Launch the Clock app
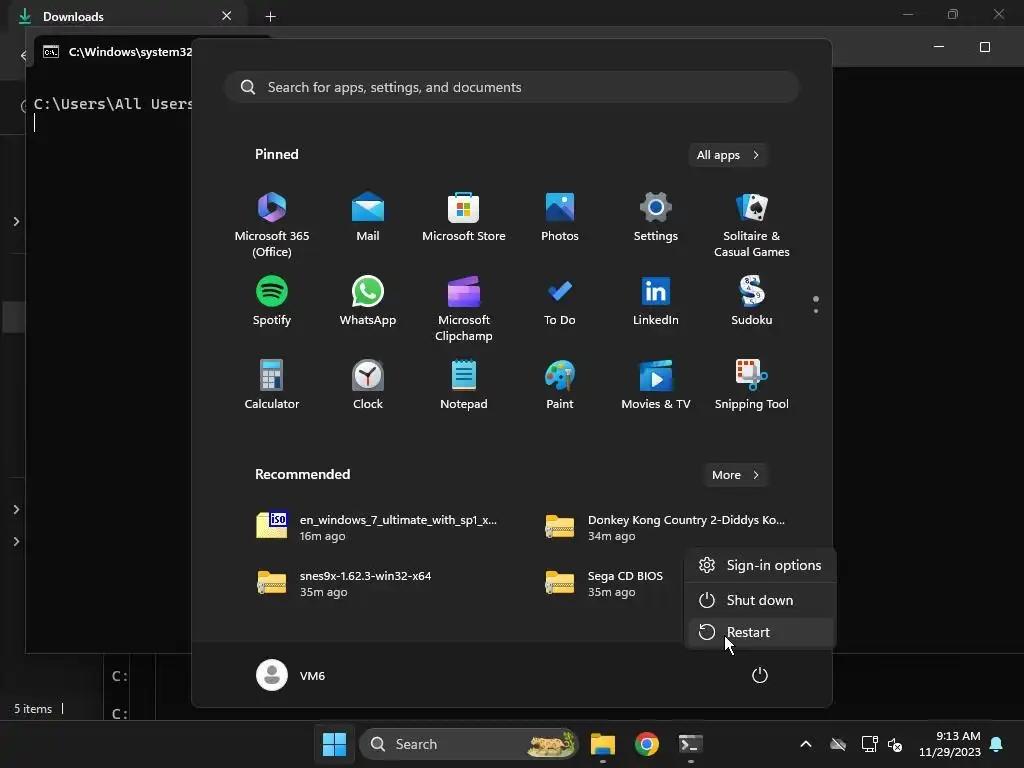 368,385
